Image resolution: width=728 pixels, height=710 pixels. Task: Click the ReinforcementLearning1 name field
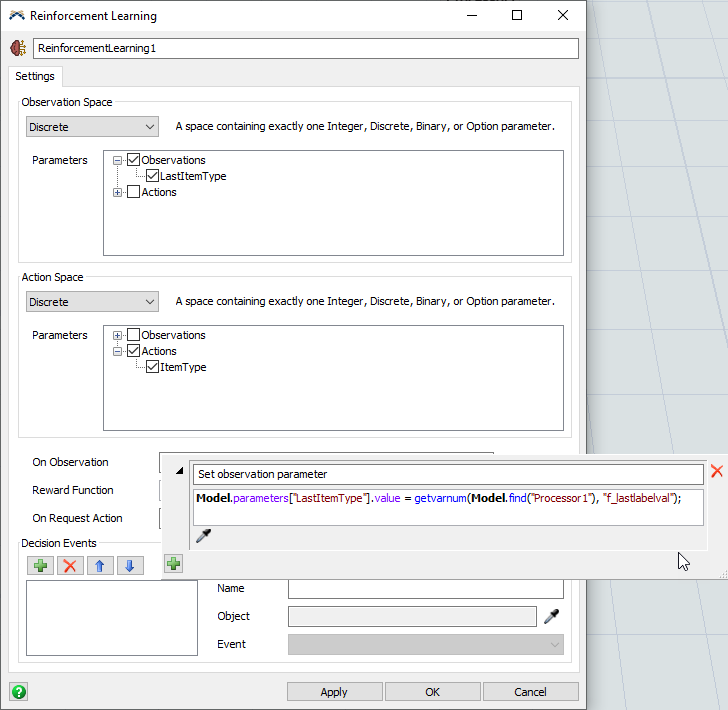pyautogui.click(x=305, y=48)
